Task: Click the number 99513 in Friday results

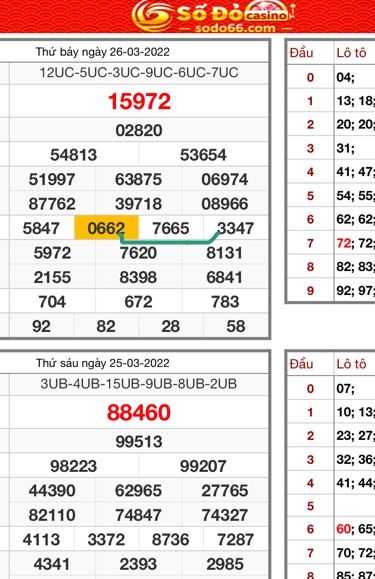Action: (139, 442)
